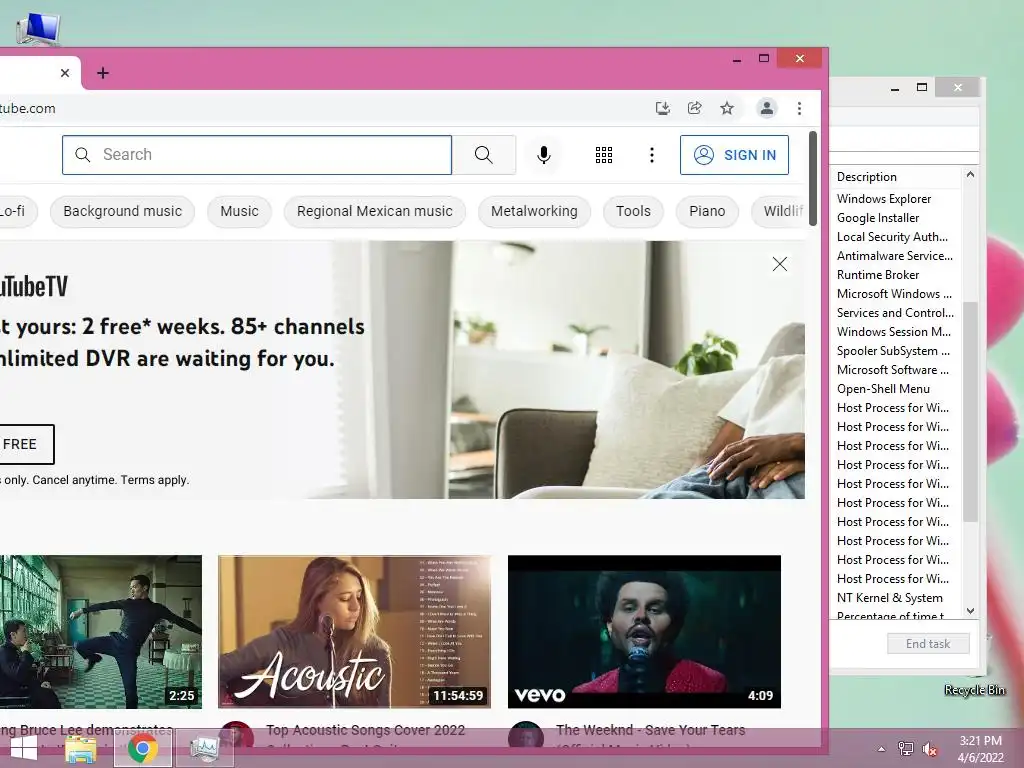Open YouTube settings three-dot menu
Image resolution: width=1024 pixels, height=768 pixels.
[x=651, y=155]
